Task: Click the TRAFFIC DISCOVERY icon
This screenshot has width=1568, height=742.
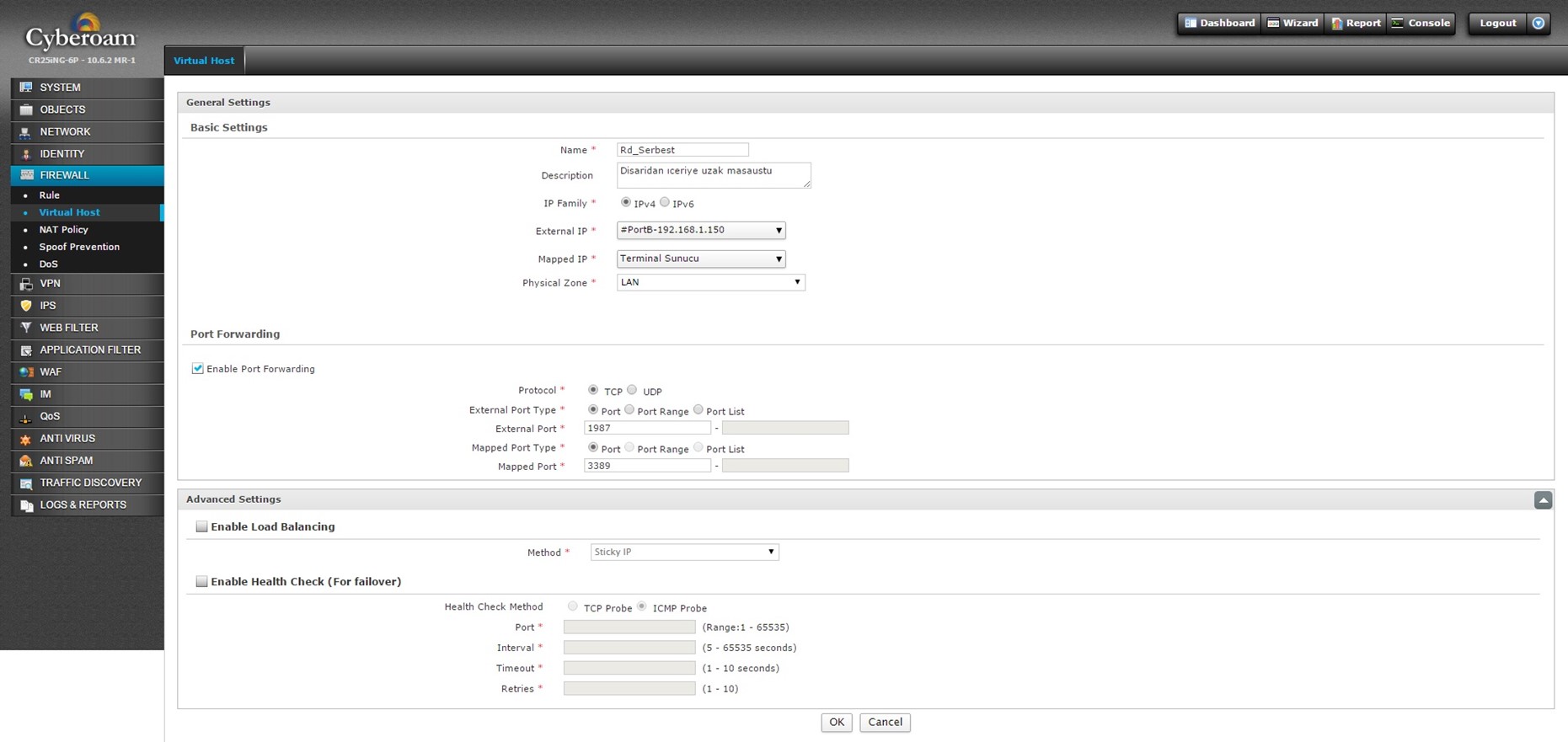Action: (26, 483)
